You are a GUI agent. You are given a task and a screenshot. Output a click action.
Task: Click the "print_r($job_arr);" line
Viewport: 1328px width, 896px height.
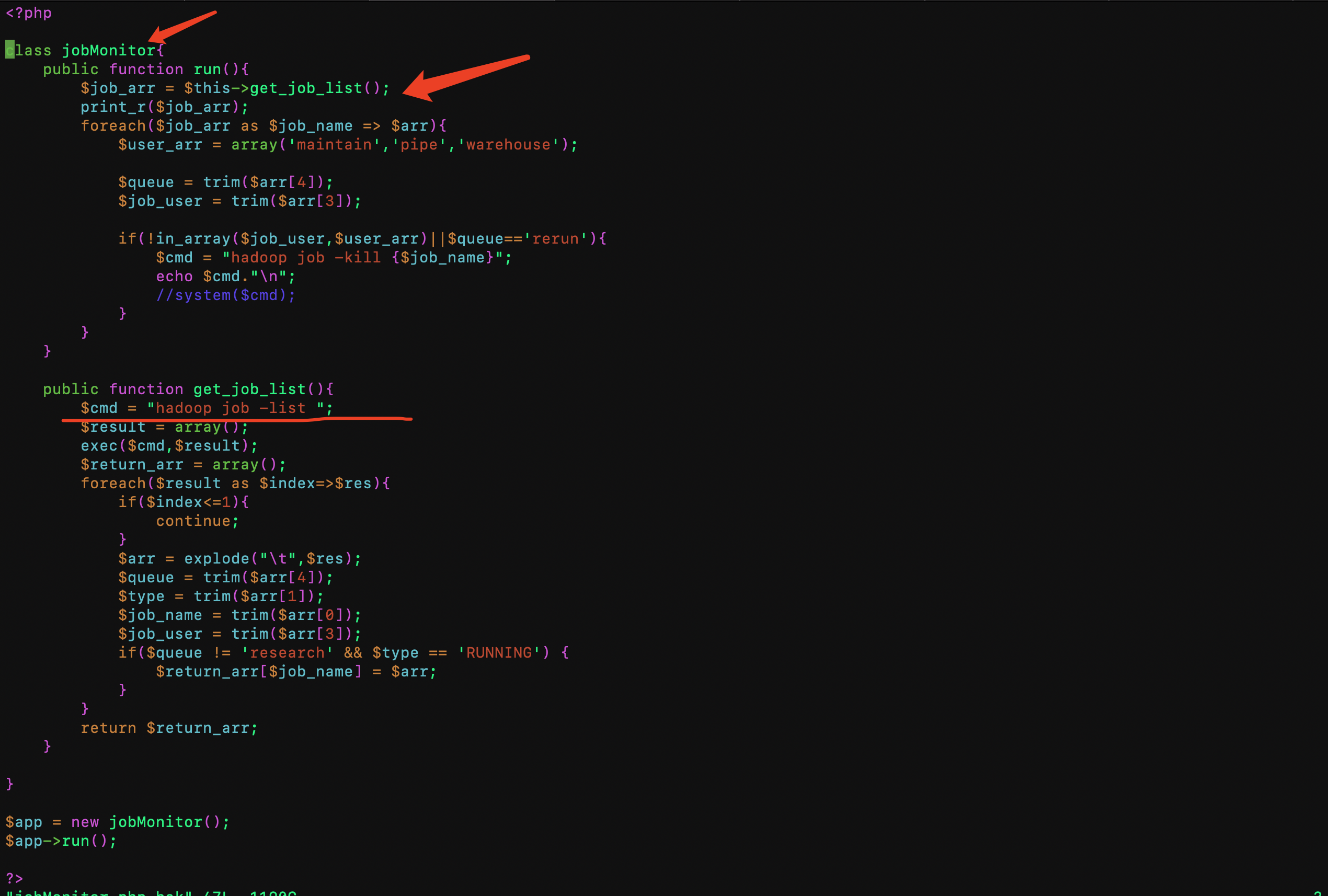tap(165, 107)
